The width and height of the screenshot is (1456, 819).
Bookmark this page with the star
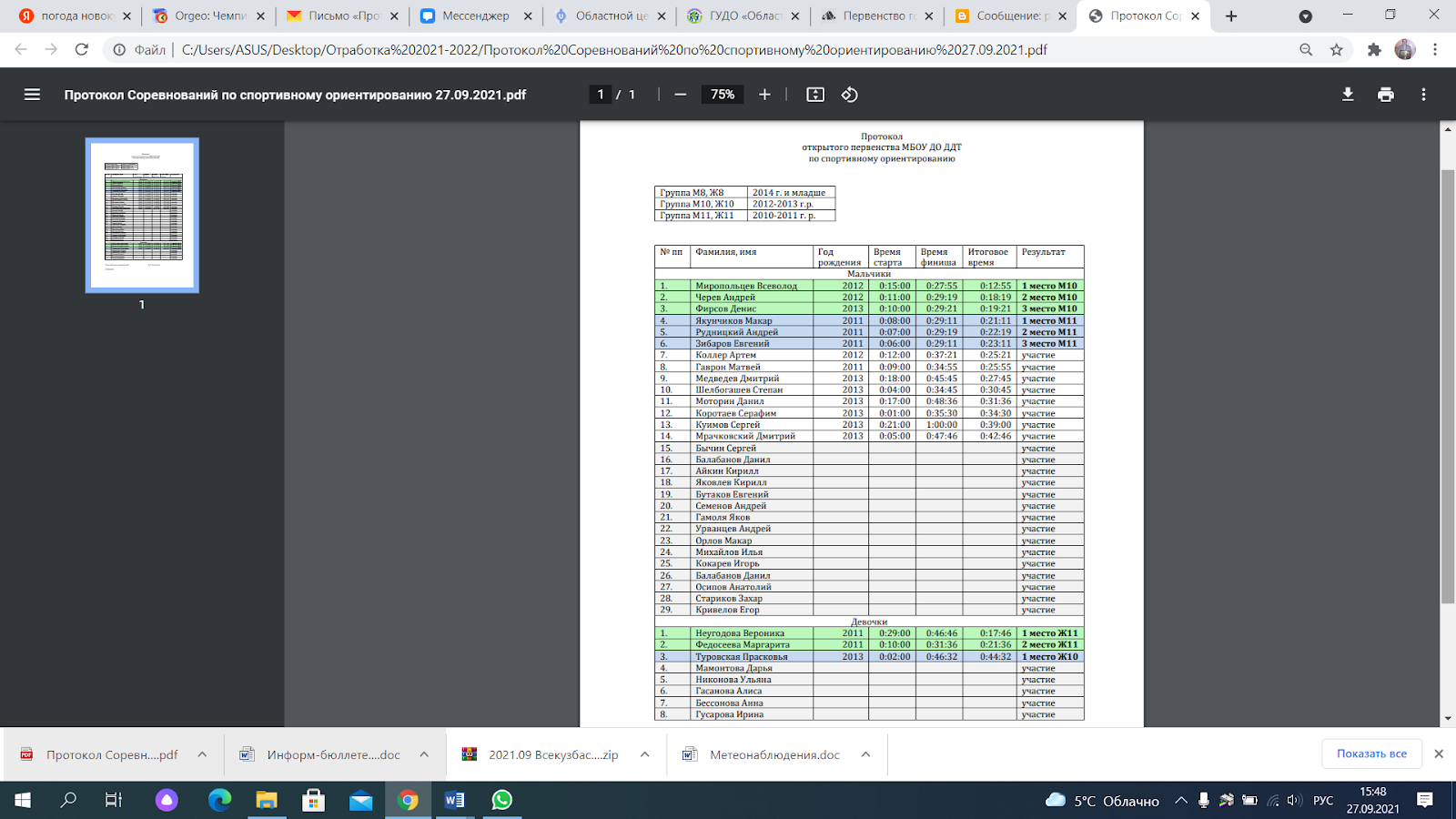[1337, 50]
